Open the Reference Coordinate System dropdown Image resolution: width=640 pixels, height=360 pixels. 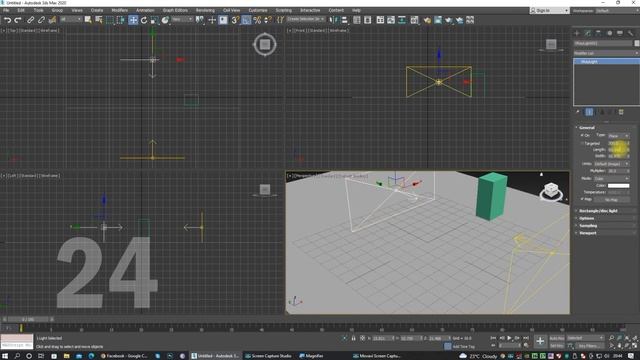point(182,20)
